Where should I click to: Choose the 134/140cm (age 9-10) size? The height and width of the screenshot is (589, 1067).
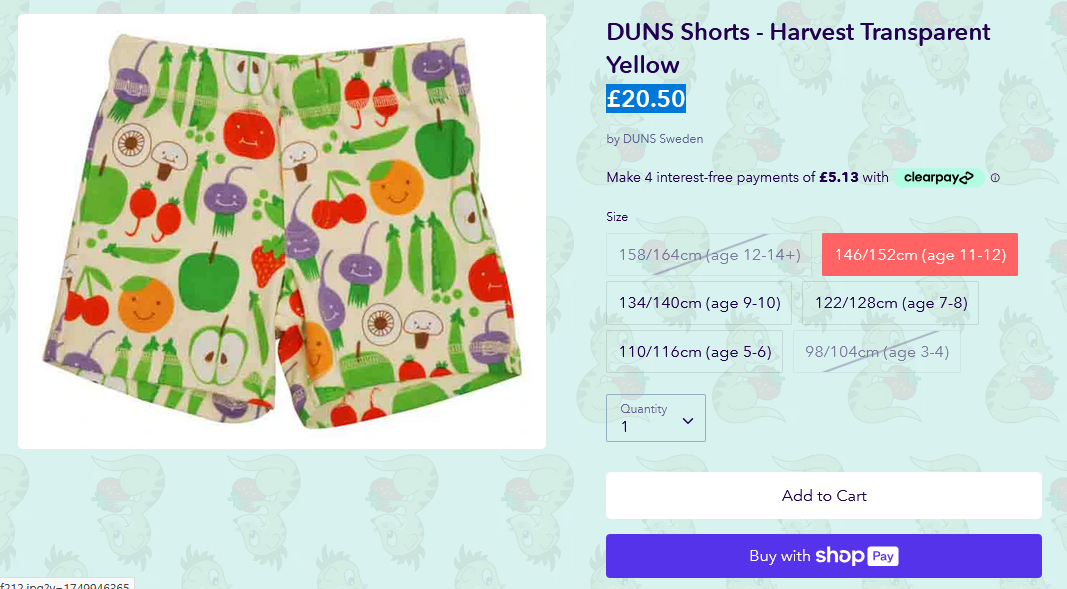click(699, 303)
